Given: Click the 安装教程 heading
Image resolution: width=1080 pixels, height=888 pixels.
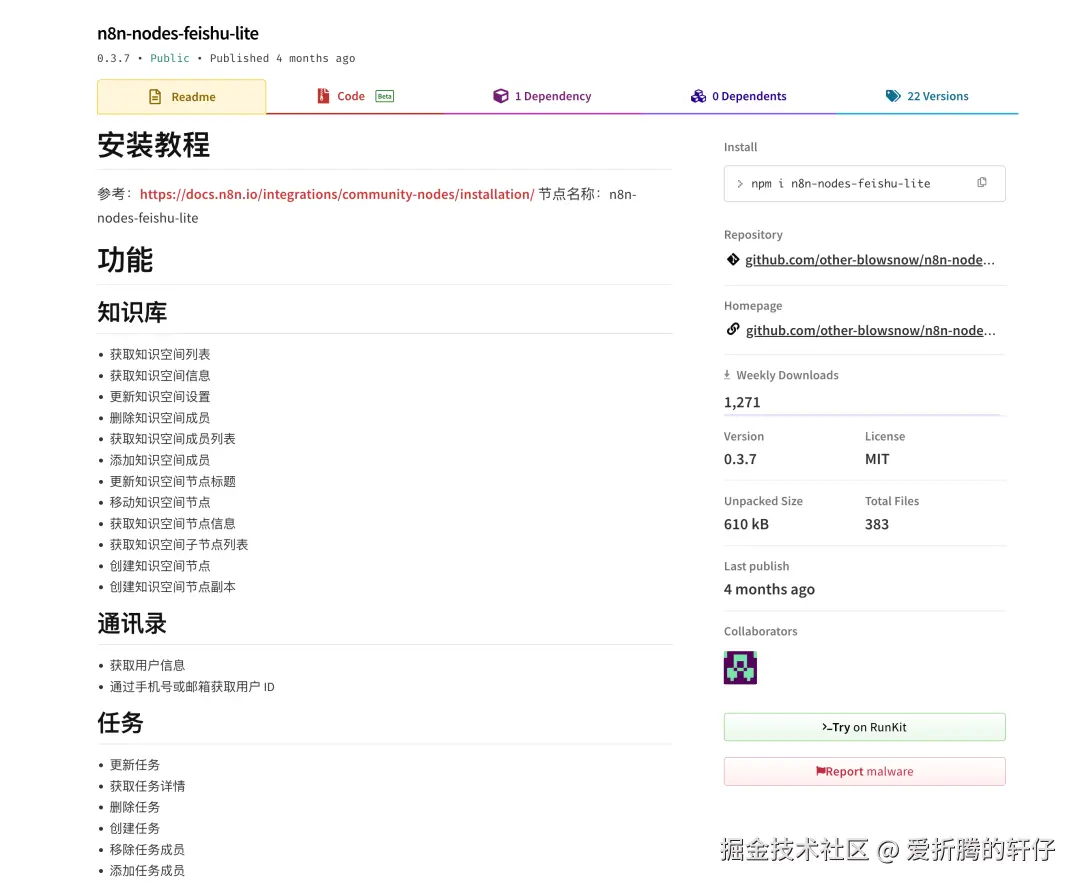Looking at the screenshot, I should click(153, 145).
